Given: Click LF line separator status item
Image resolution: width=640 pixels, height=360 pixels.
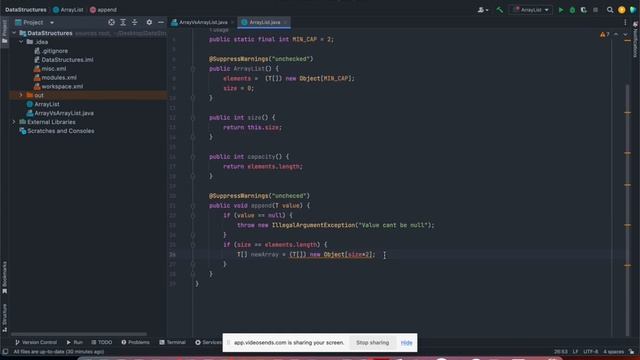Looking at the screenshot, I should tap(575, 351).
